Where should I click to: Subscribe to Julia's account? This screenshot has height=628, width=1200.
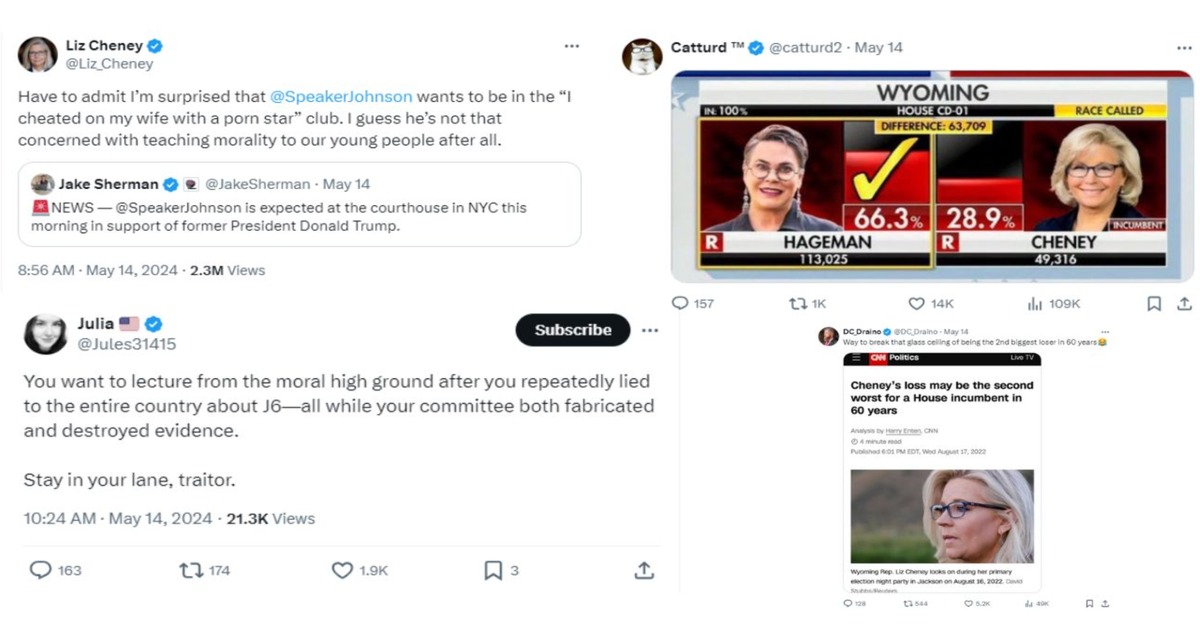point(572,330)
